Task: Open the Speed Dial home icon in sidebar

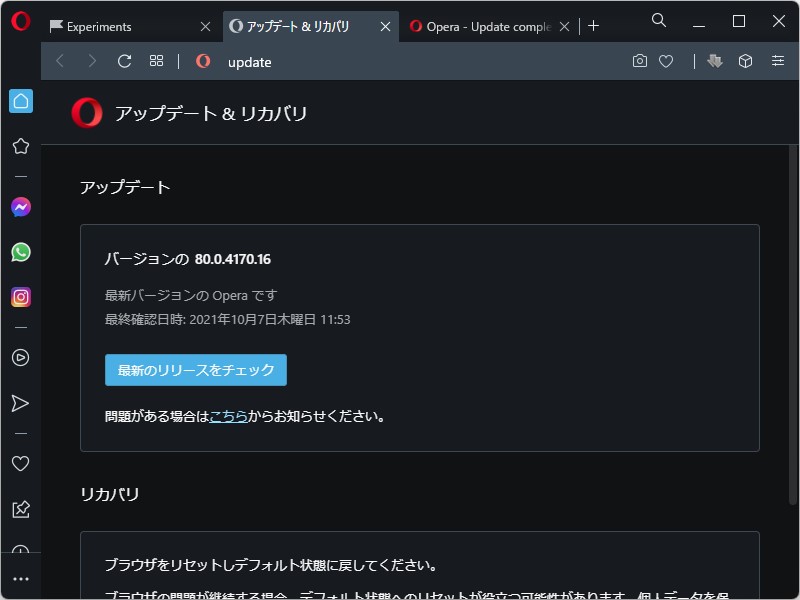Action: tap(20, 101)
